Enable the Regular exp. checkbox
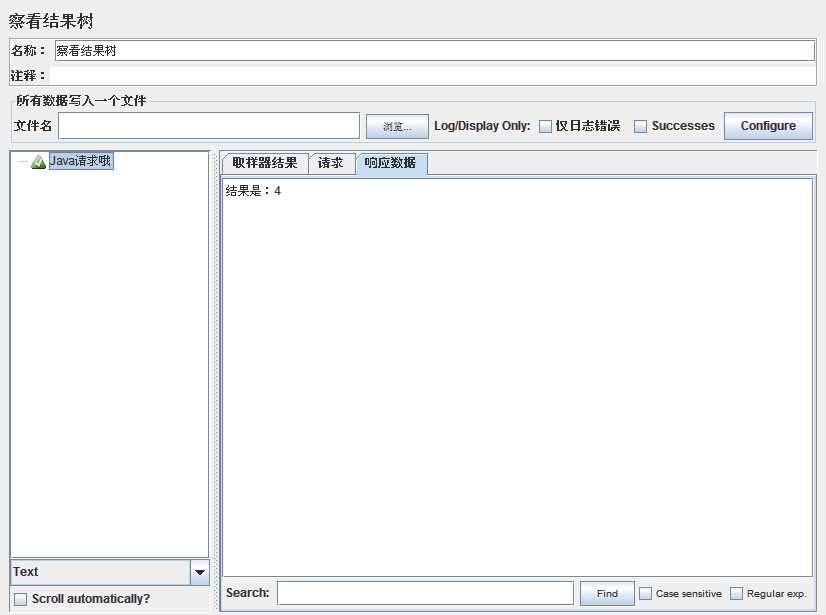Viewport: 826px width, 615px height. tap(736, 593)
